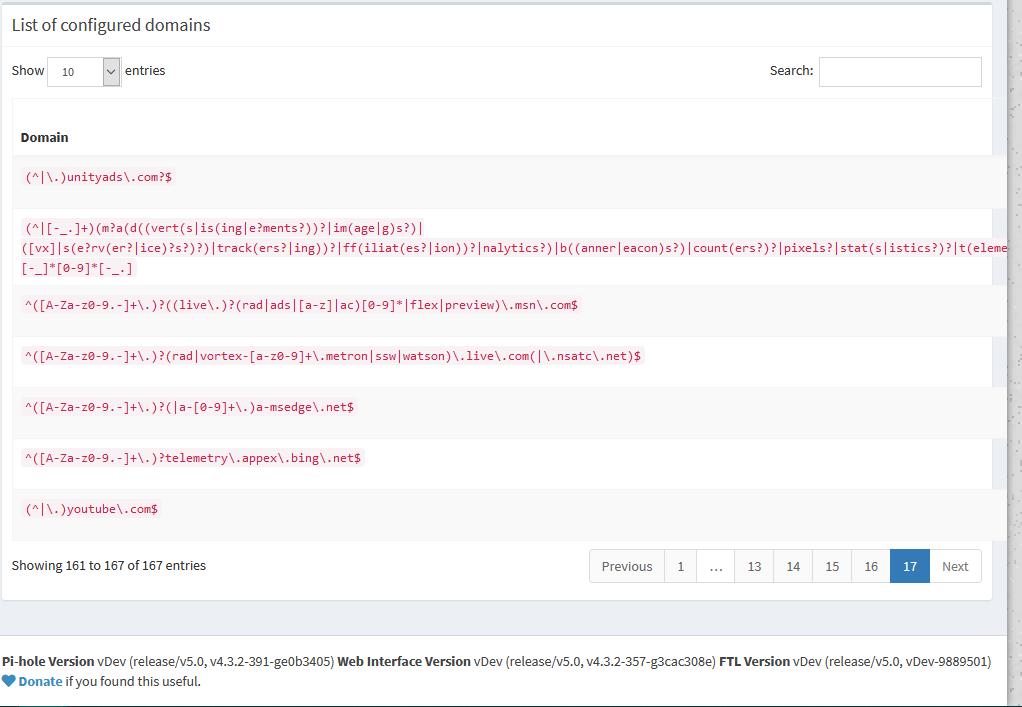Click the Search input field
Image resolution: width=1022 pixels, height=707 pixels.
point(898,71)
